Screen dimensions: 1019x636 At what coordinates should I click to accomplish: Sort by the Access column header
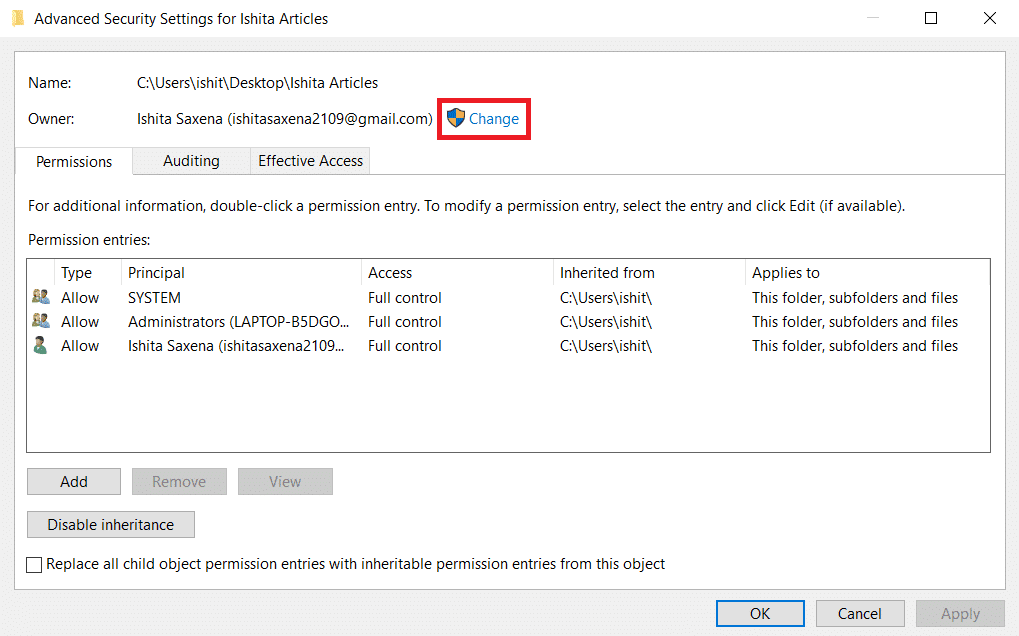tap(390, 272)
